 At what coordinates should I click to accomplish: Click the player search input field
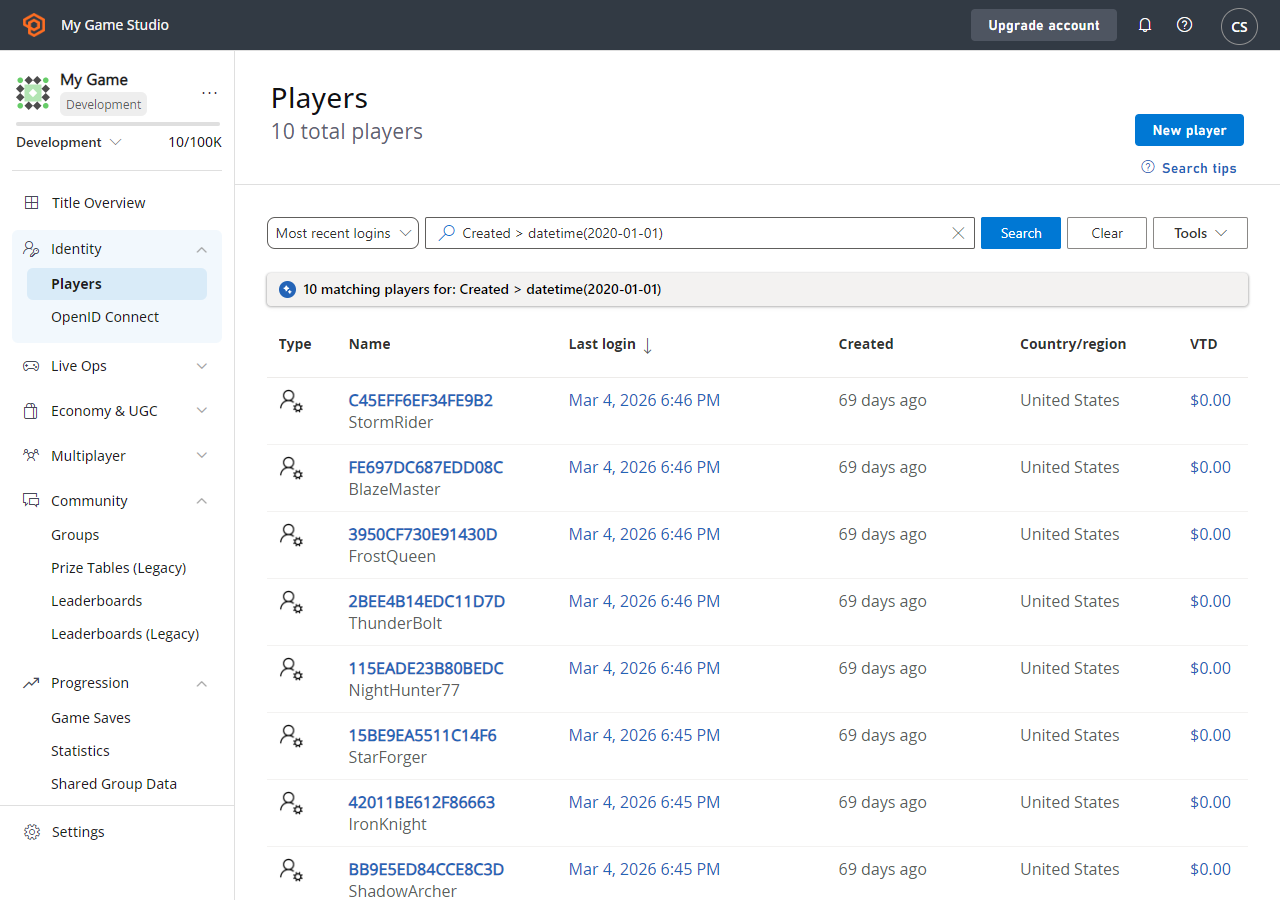coord(700,233)
